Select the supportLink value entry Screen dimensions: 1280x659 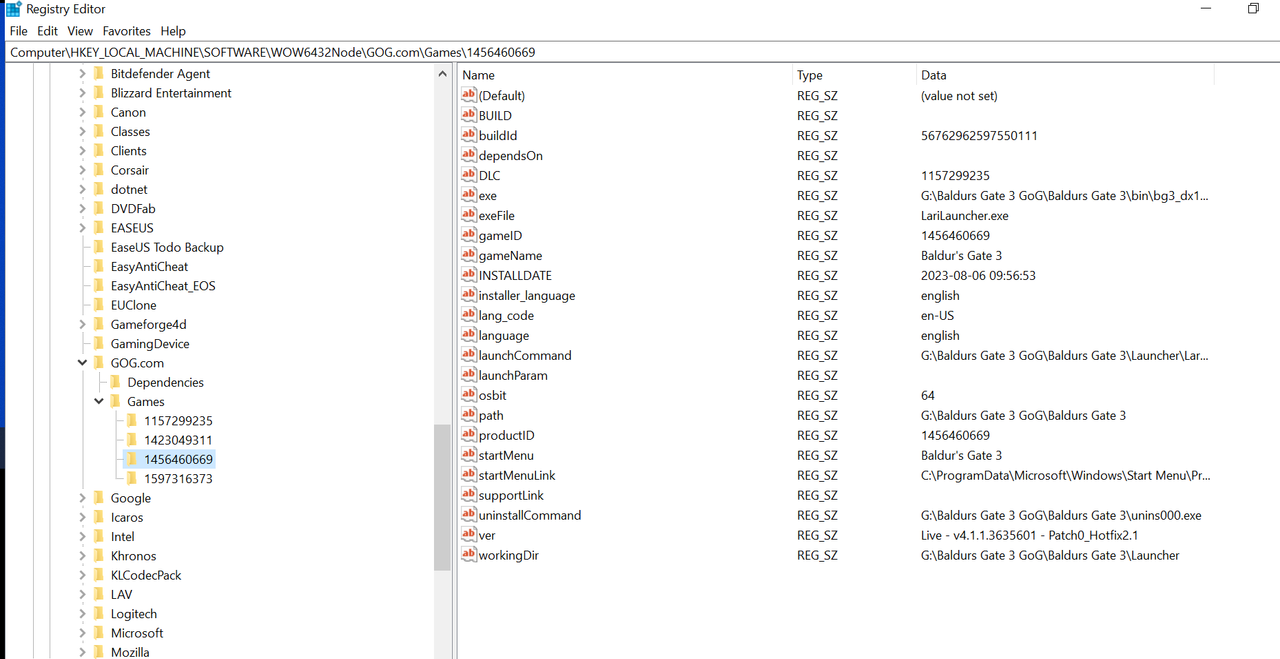click(x=511, y=495)
